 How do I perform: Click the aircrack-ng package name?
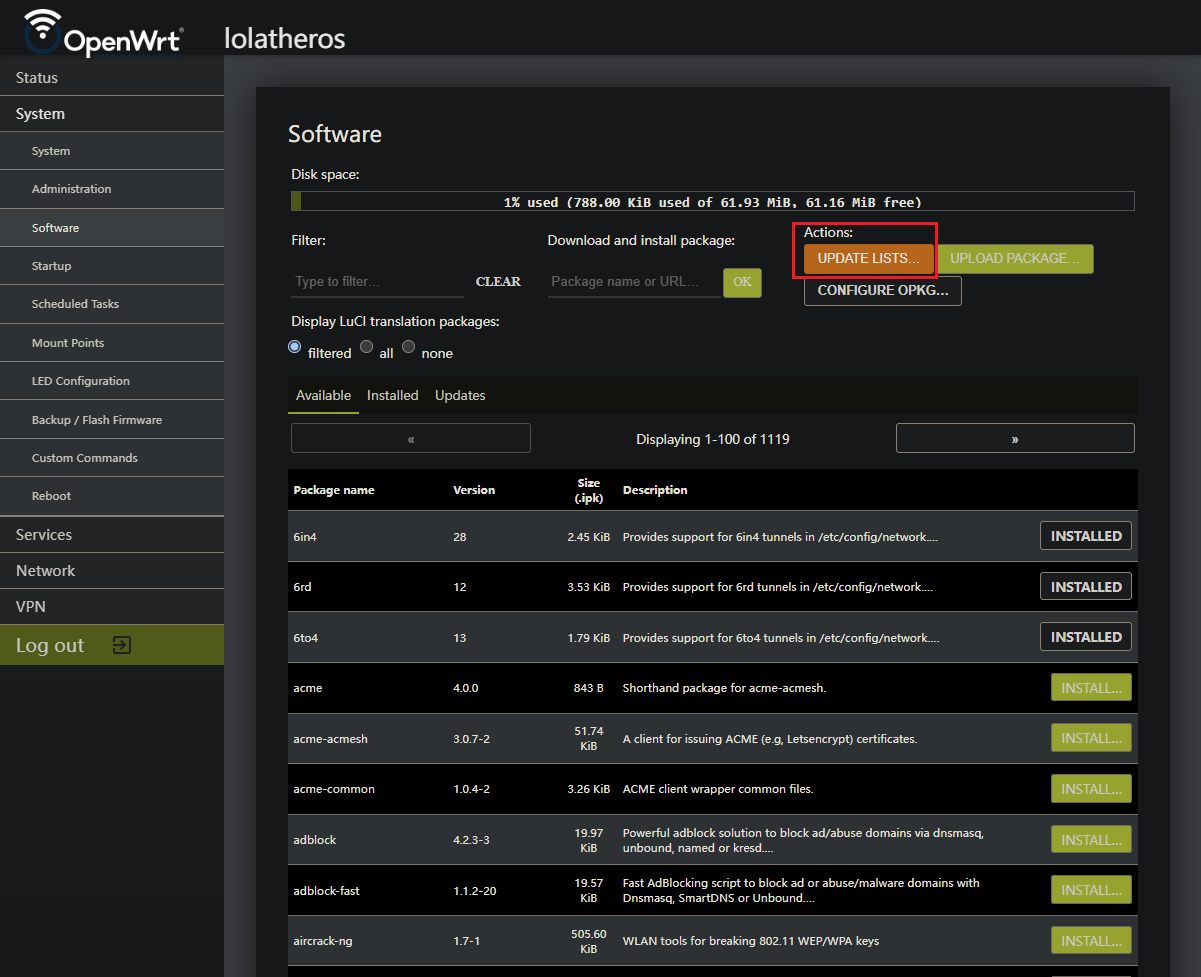322,941
